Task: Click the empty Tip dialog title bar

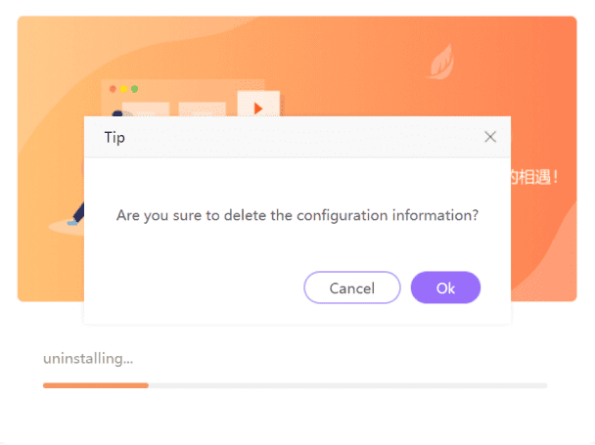Action: point(297,137)
